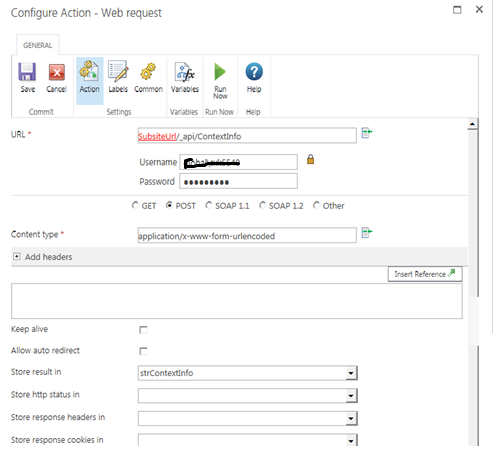The height and width of the screenshot is (459, 502).
Task: Expand the Add headers section
Action: pyautogui.click(x=17, y=256)
